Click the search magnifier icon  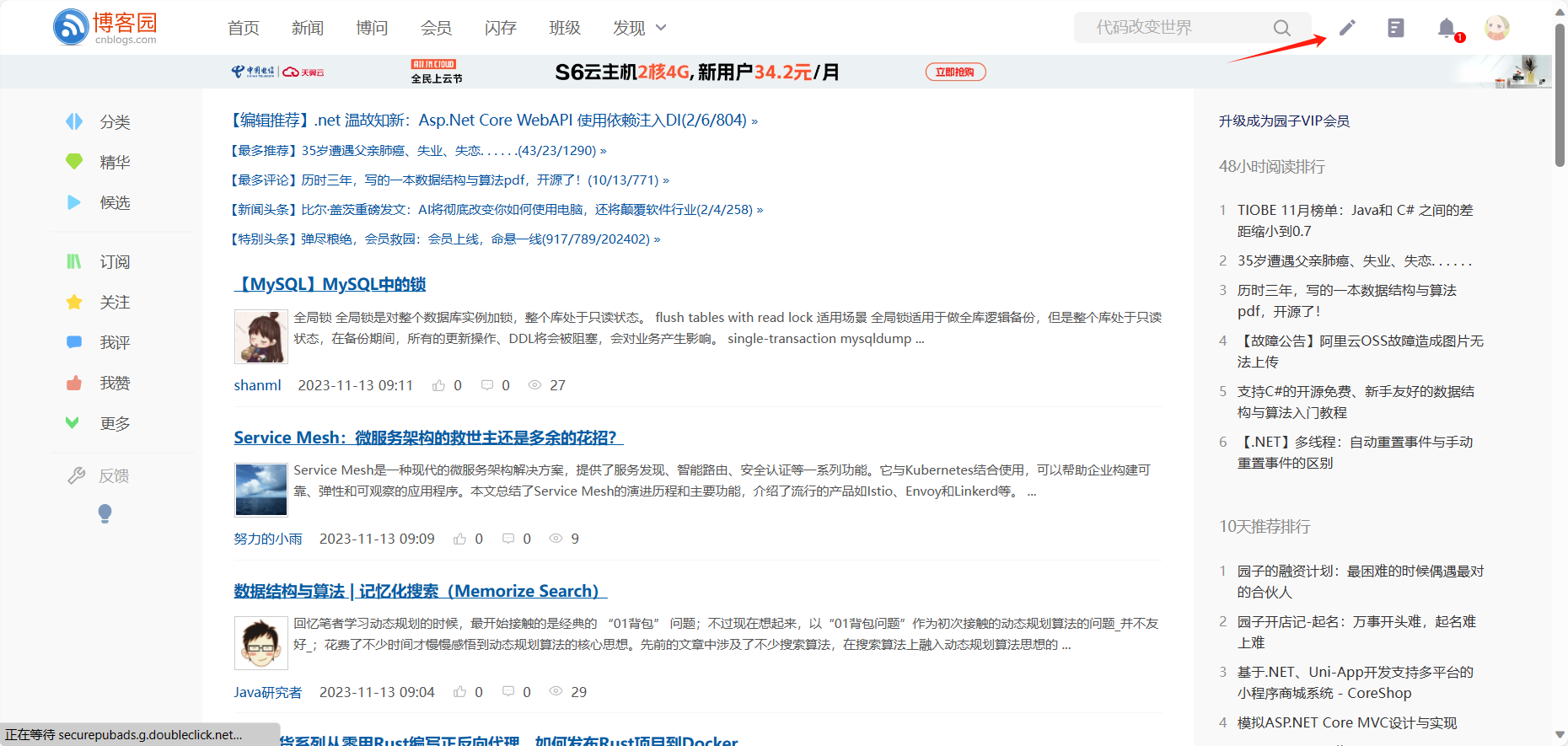[1281, 28]
